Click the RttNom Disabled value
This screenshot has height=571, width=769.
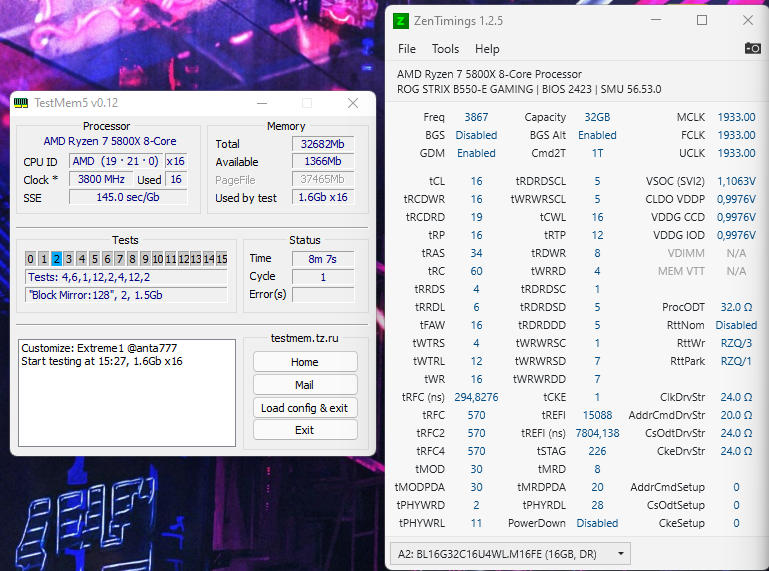click(x=736, y=325)
